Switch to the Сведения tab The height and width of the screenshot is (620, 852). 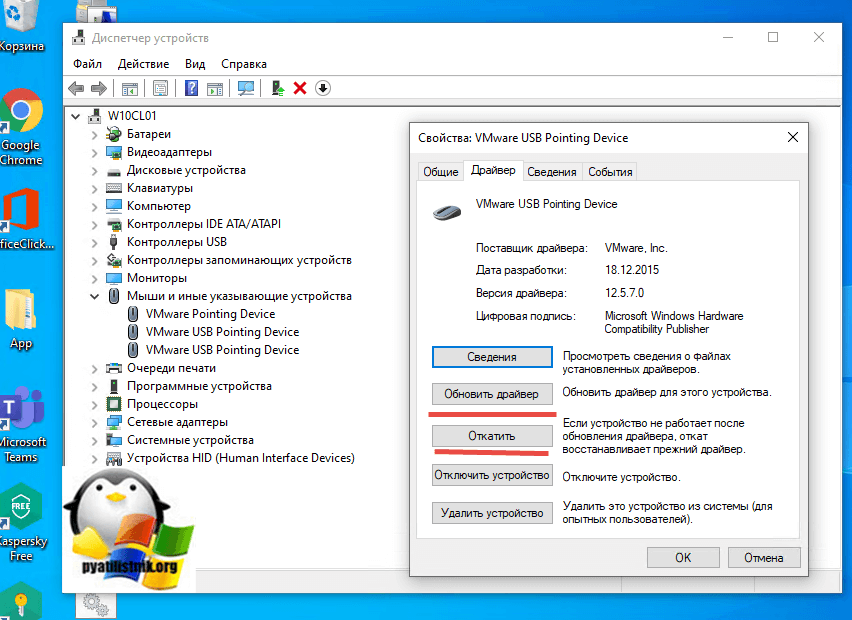click(552, 172)
